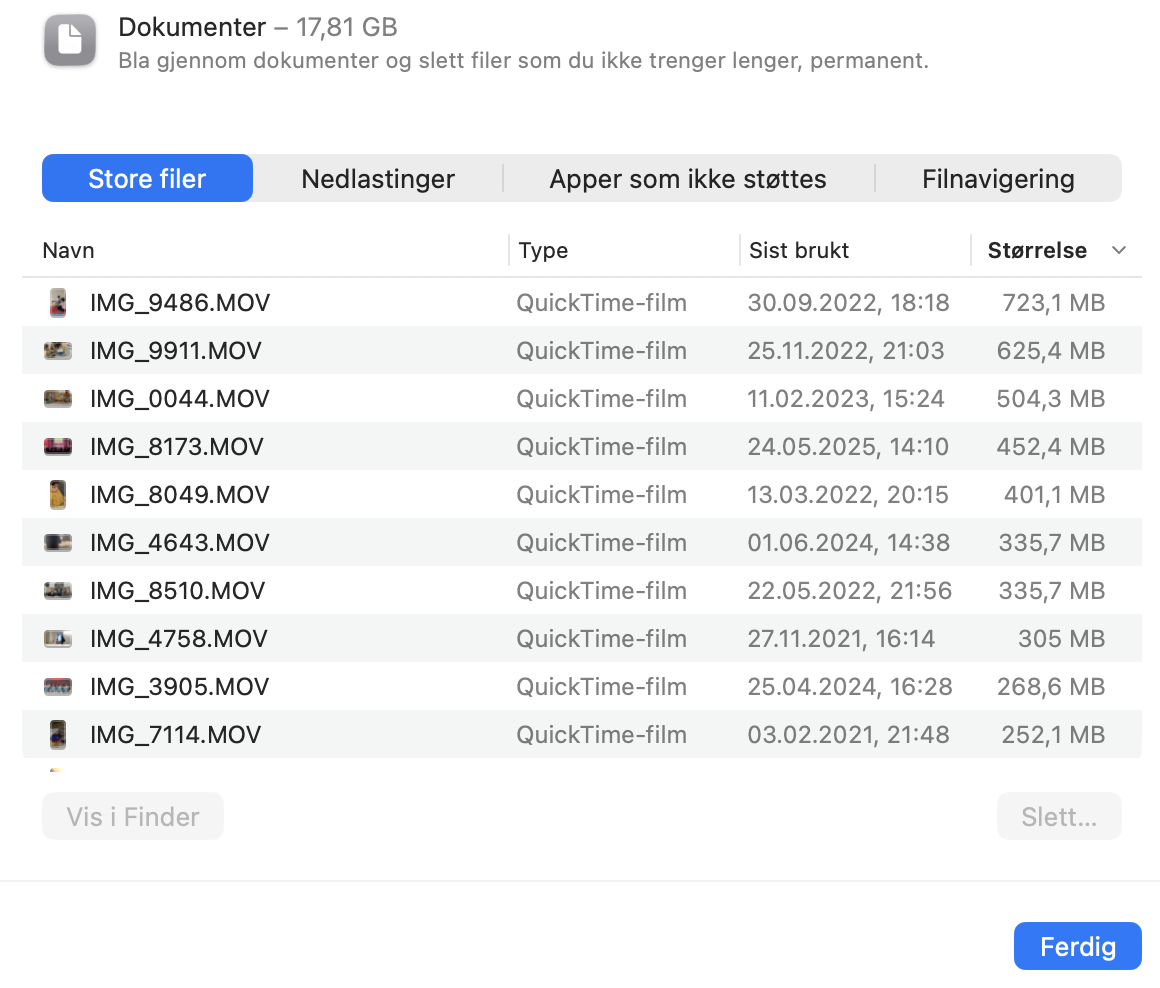Click the Ferdig button

[x=1078, y=947]
